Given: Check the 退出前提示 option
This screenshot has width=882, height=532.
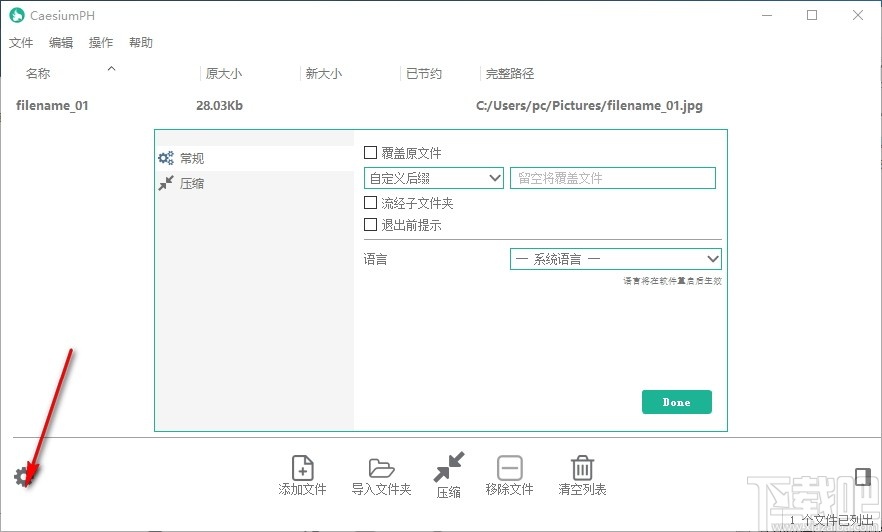Looking at the screenshot, I should coord(370,224).
